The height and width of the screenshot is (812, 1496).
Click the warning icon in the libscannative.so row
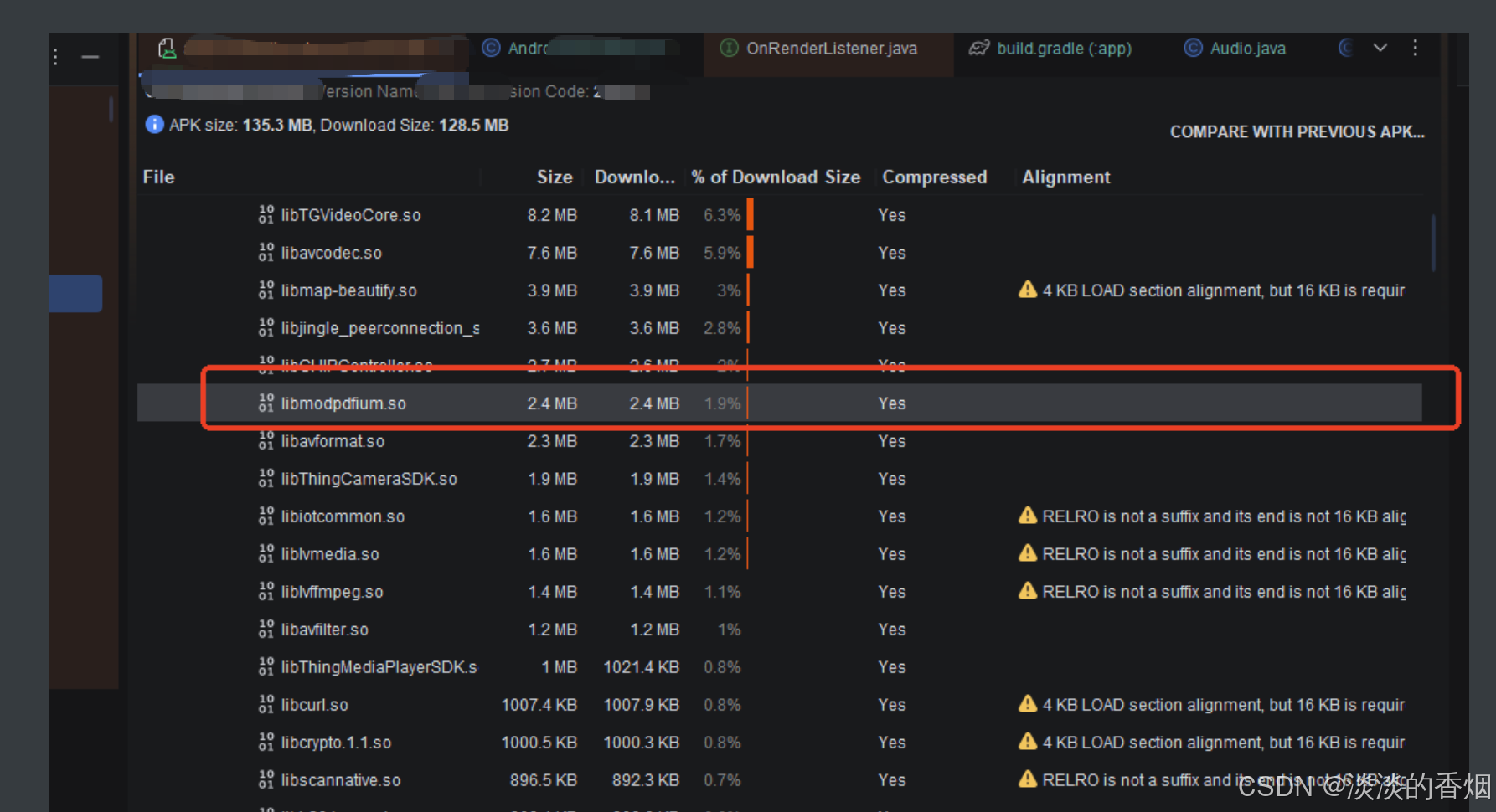pos(1028,779)
